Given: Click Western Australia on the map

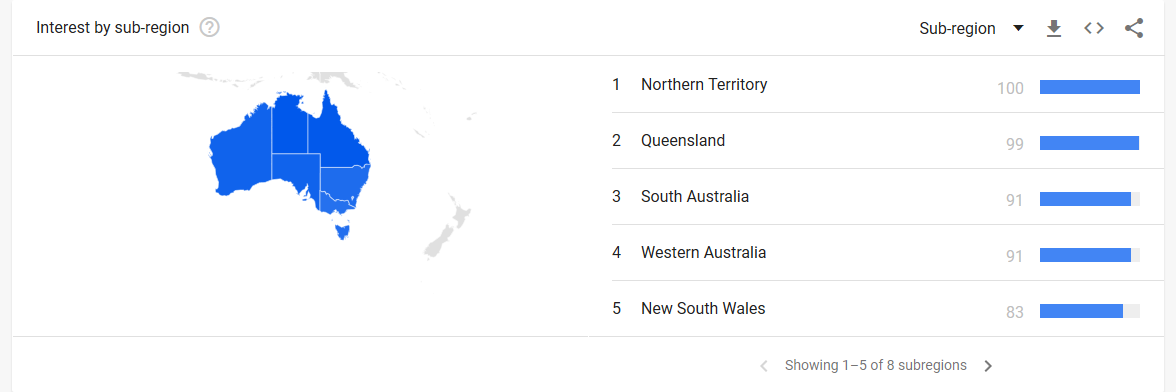Looking at the screenshot, I should pyautogui.click(x=242, y=159).
